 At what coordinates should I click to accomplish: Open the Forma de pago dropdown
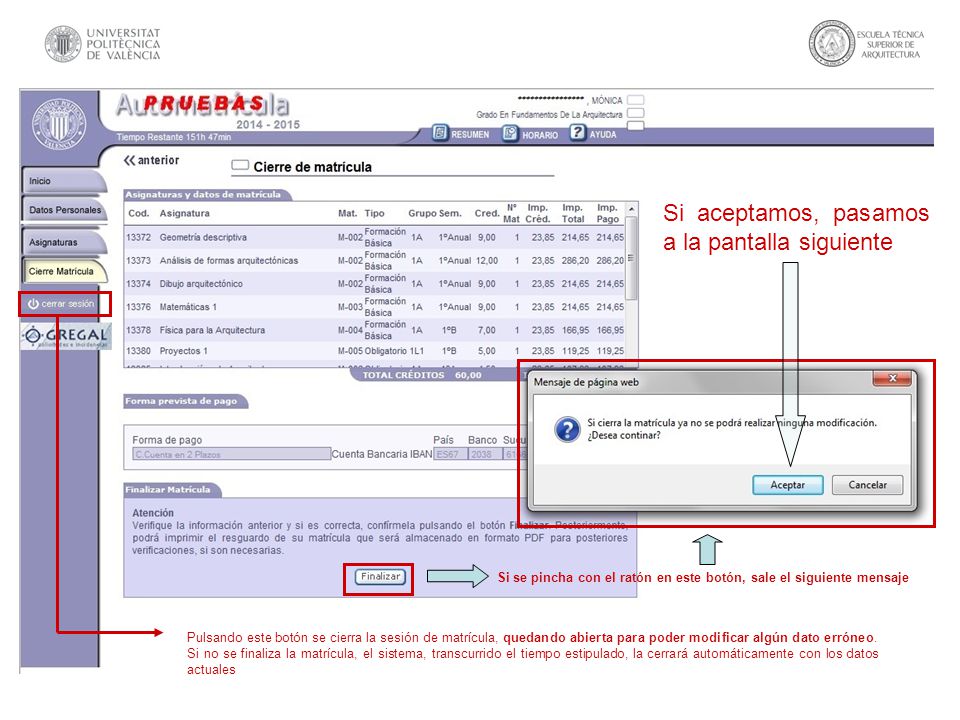coord(231,454)
